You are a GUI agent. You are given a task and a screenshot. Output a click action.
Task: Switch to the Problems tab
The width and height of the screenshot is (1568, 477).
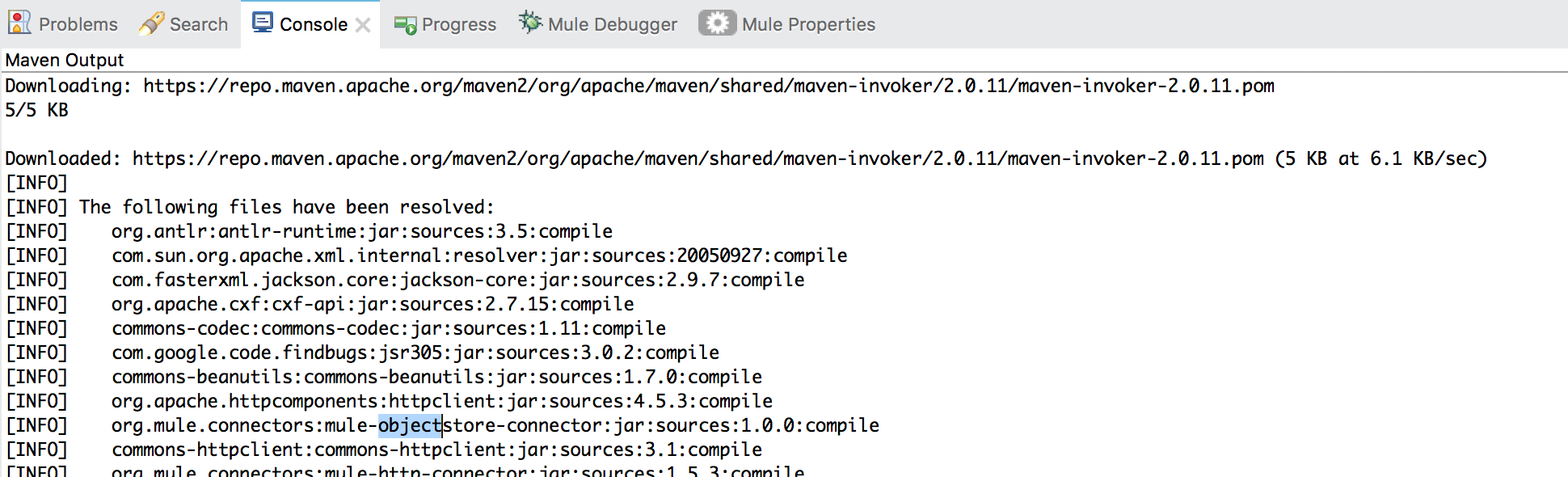tap(63, 24)
